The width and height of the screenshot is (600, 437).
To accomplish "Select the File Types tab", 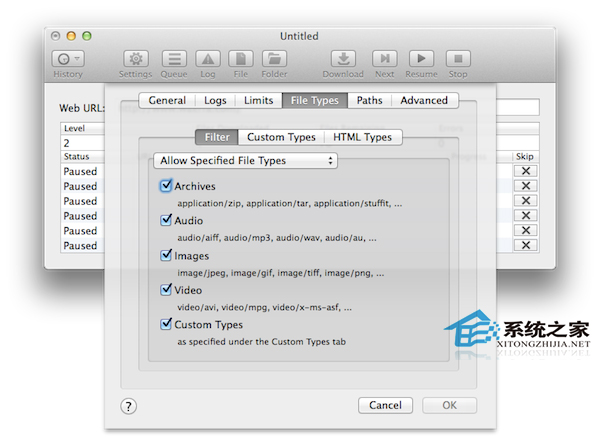I will pyautogui.click(x=315, y=100).
